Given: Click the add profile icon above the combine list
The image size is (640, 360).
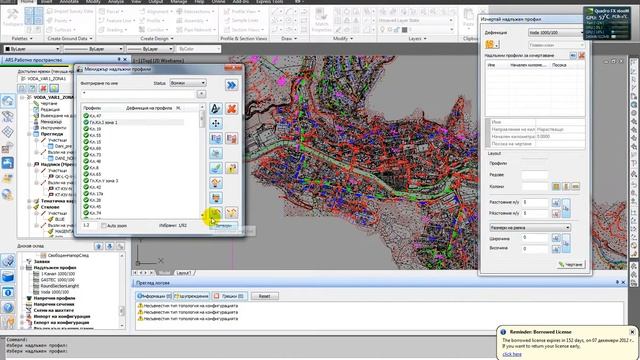Looking at the screenshot, I should point(573,56).
